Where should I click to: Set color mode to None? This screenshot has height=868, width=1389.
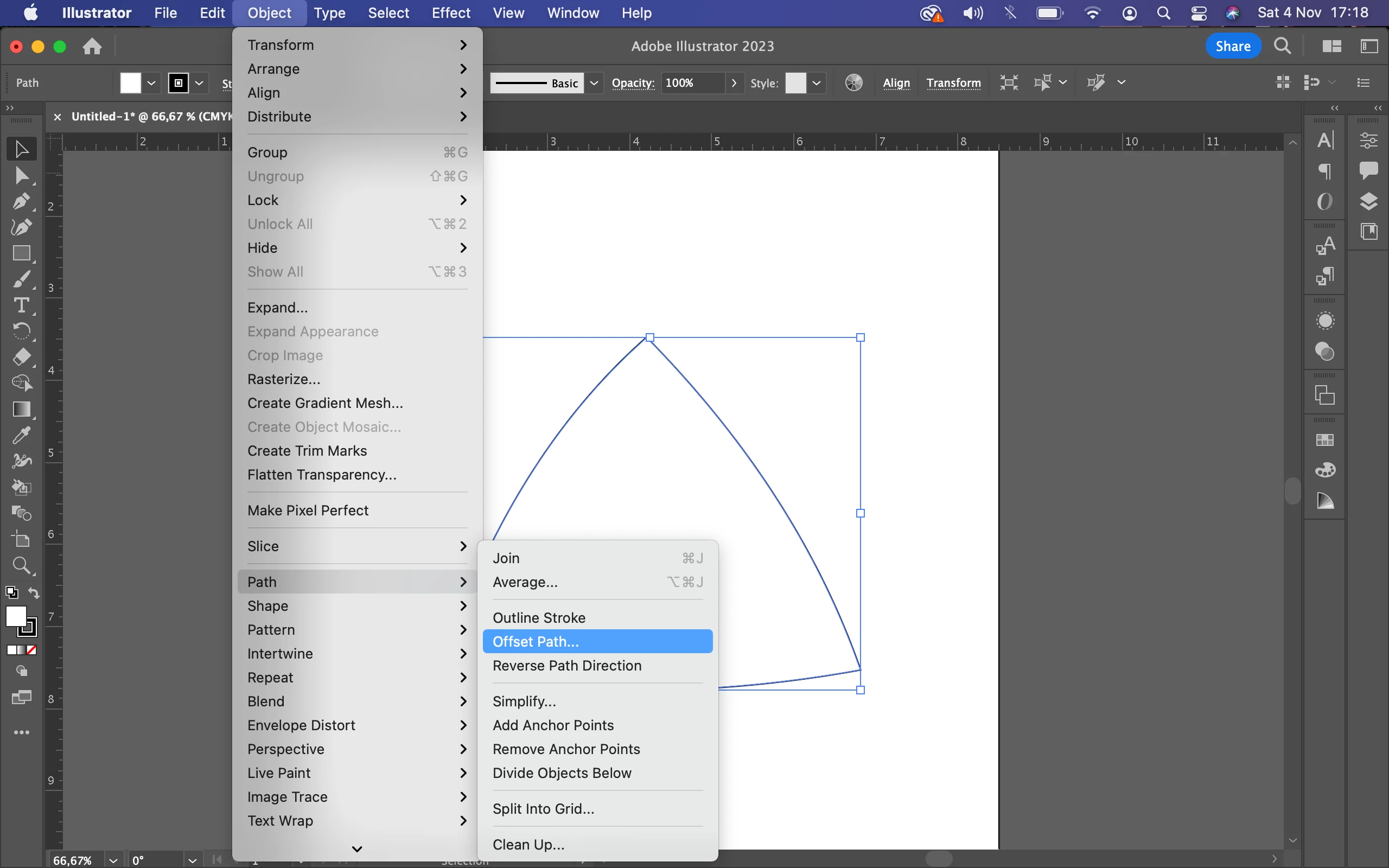(32, 650)
